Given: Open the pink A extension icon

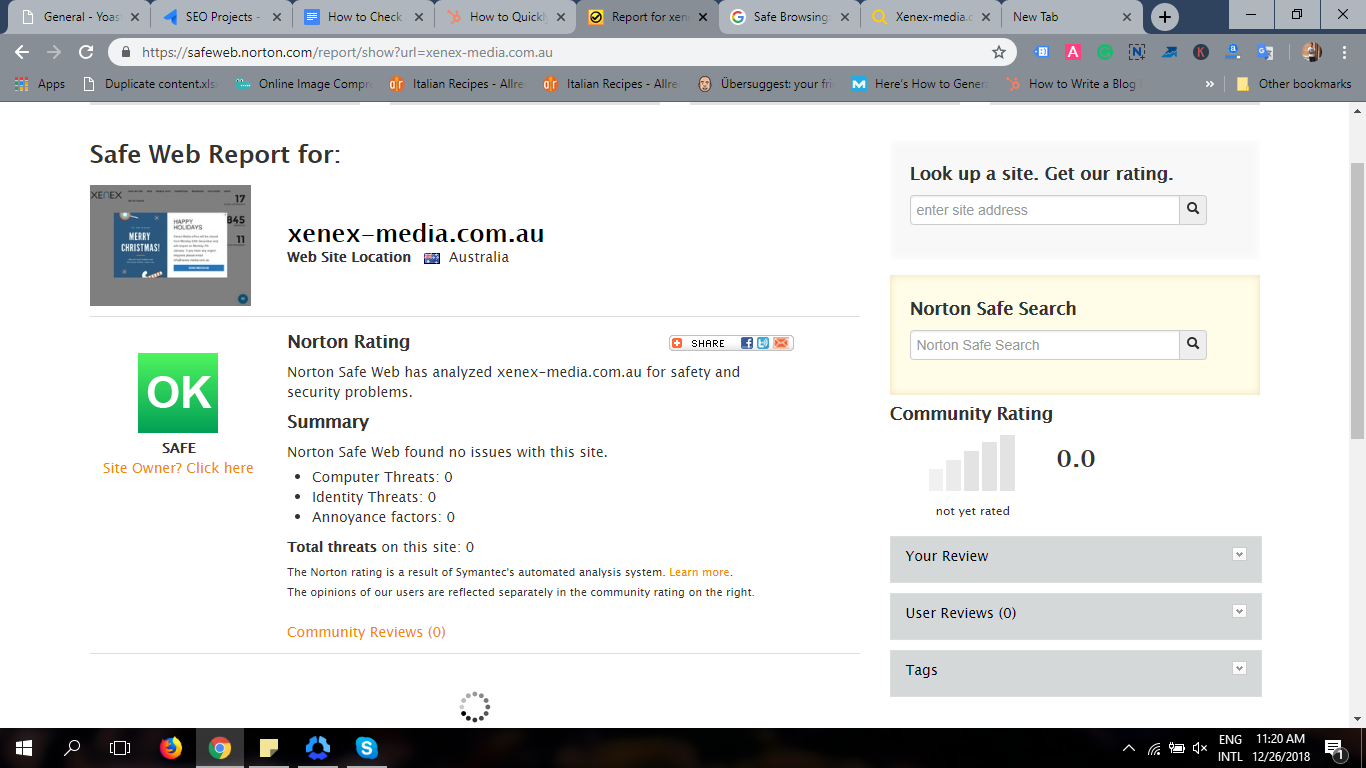Looking at the screenshot, I should coord(1073,52).
